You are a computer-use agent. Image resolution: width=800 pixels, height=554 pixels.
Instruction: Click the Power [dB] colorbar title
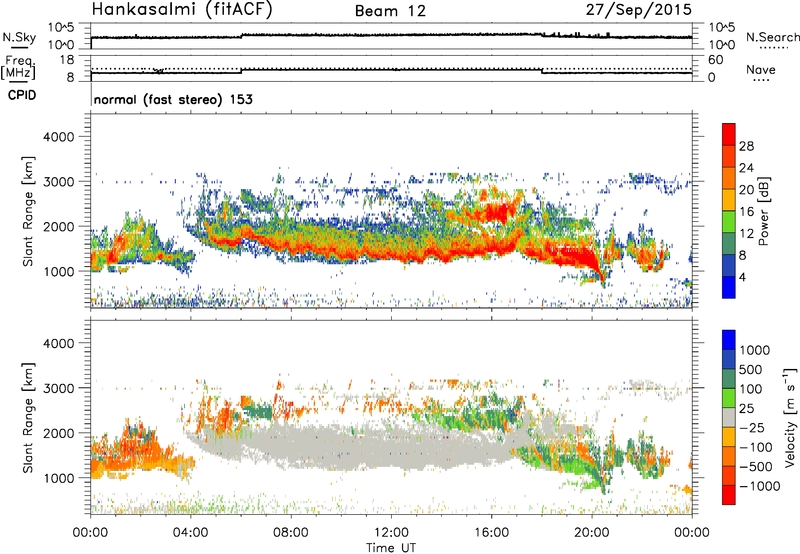[763, 211]
